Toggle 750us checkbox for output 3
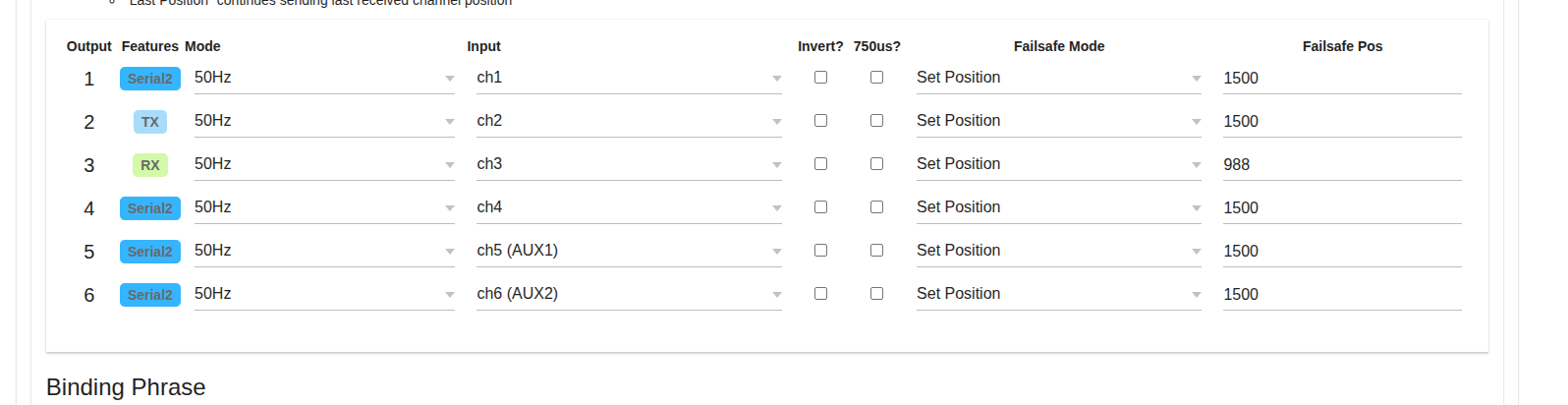1568x405 pixels. coord(876,164)
